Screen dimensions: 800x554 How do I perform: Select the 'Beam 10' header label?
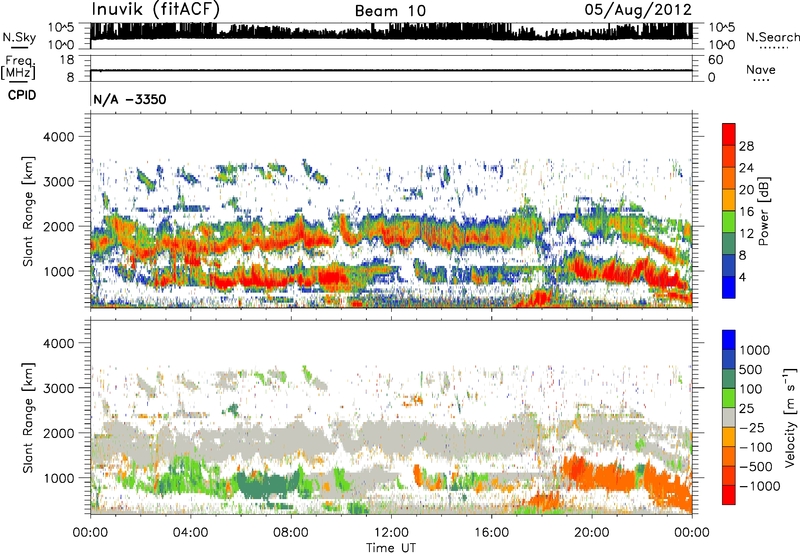390,11
